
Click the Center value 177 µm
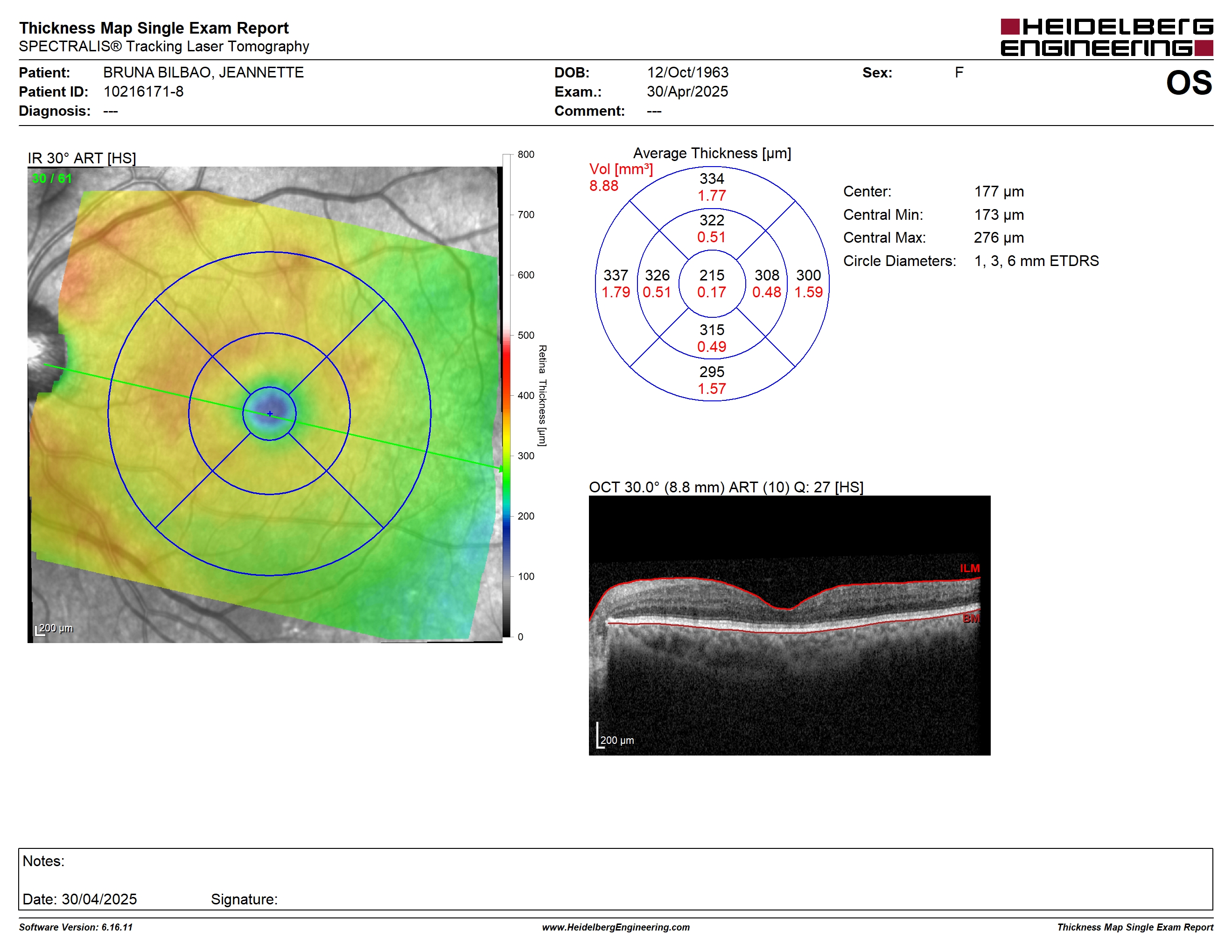click(999, 192)
